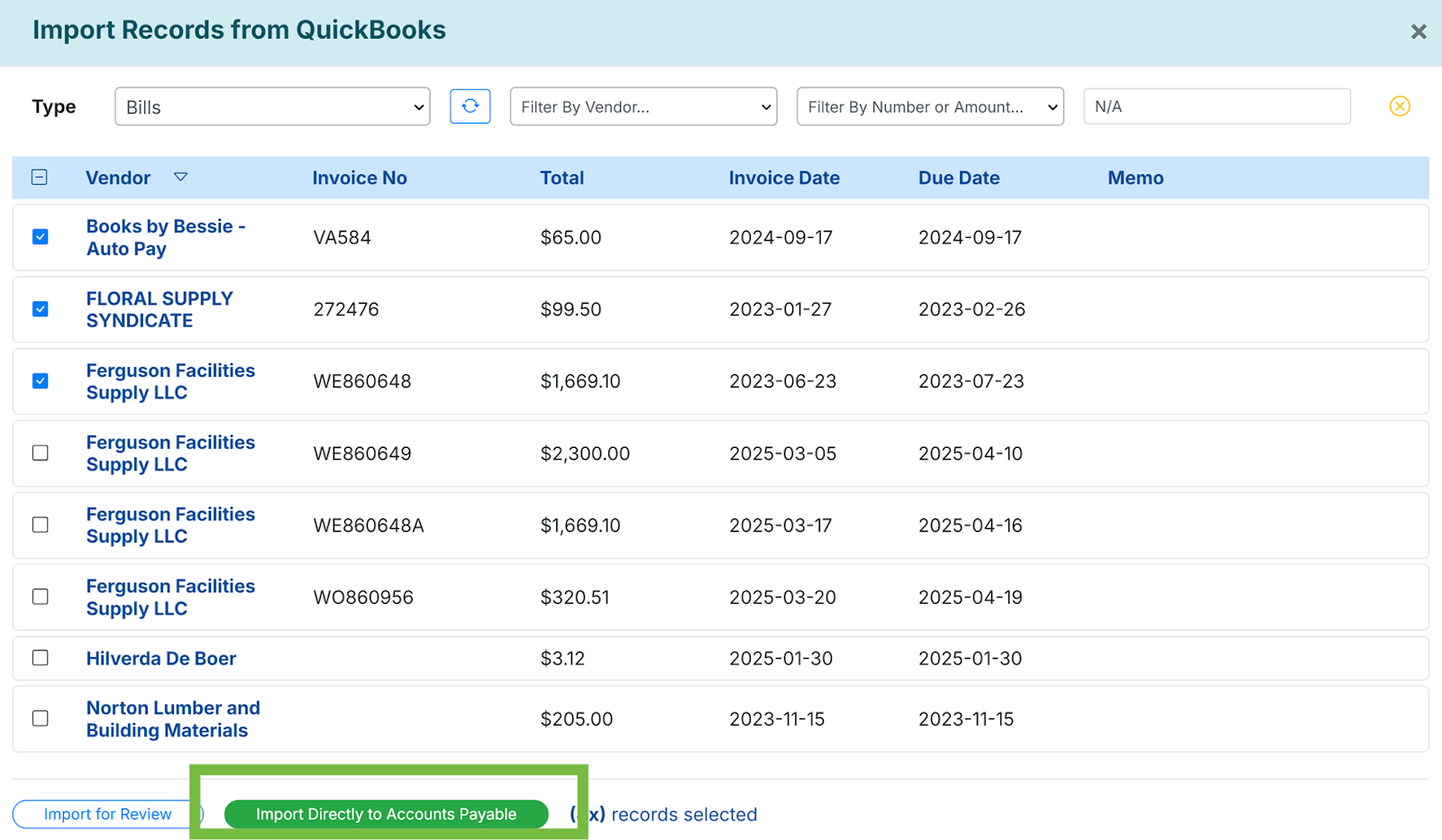The image size is (1442, 840).
Task: Uncheck FLORAL SUPPLY SYNDICATE checkbox
Action: (x=41, y=309)
